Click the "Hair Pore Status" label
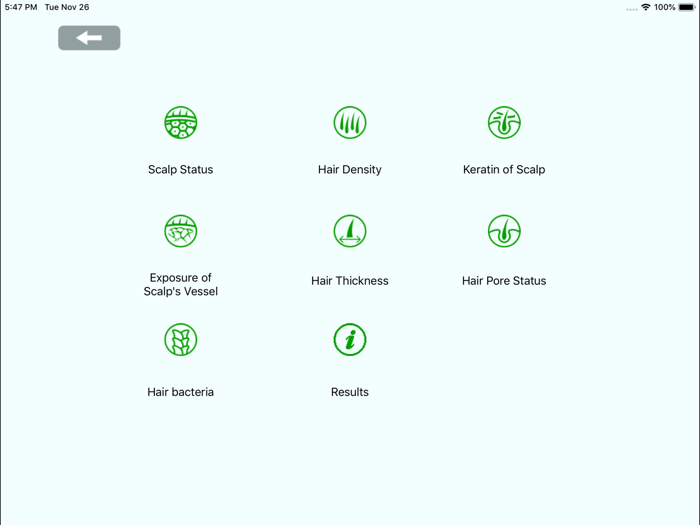Image resolution: width=700 pixels, height=525 pixels. point(504,281)
